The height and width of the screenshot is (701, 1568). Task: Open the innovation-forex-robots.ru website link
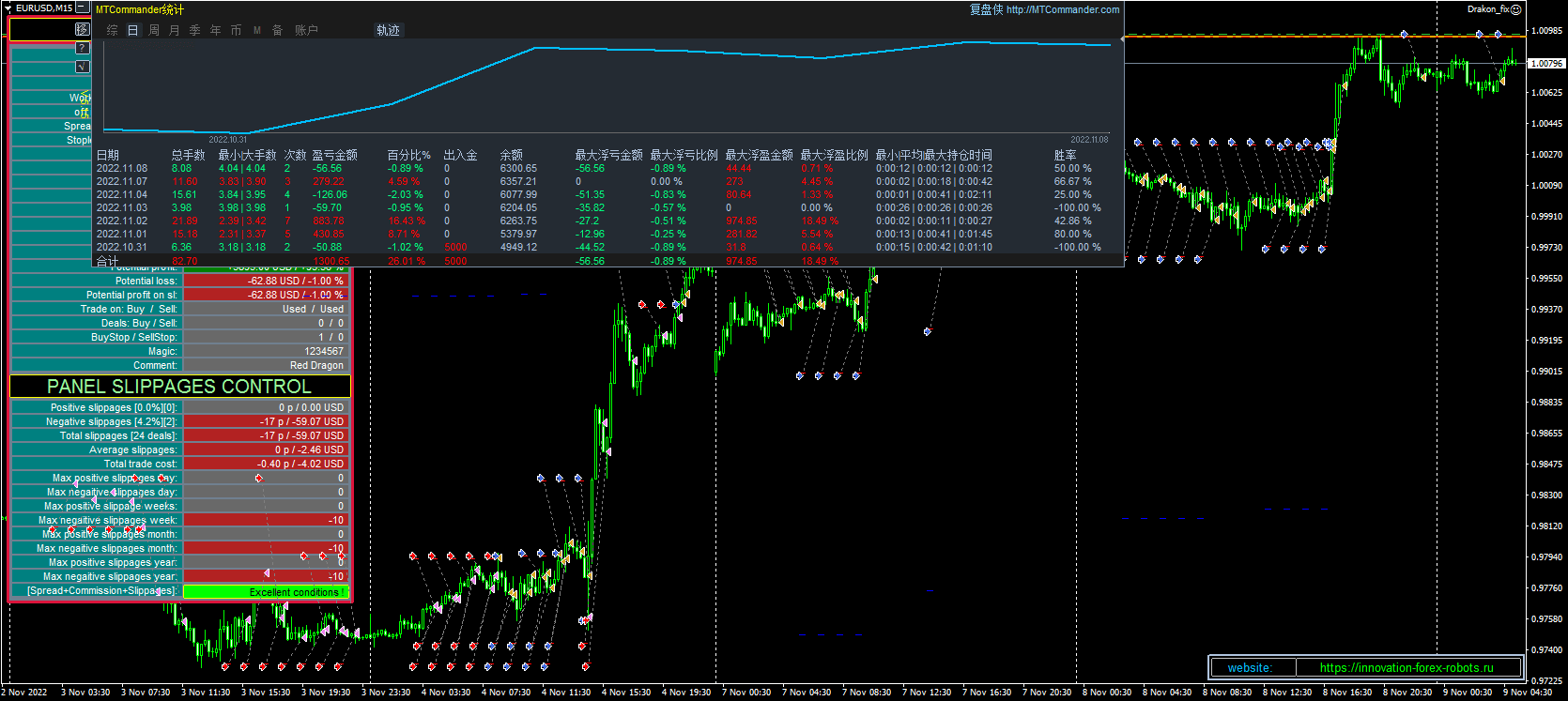(1406, 667)
